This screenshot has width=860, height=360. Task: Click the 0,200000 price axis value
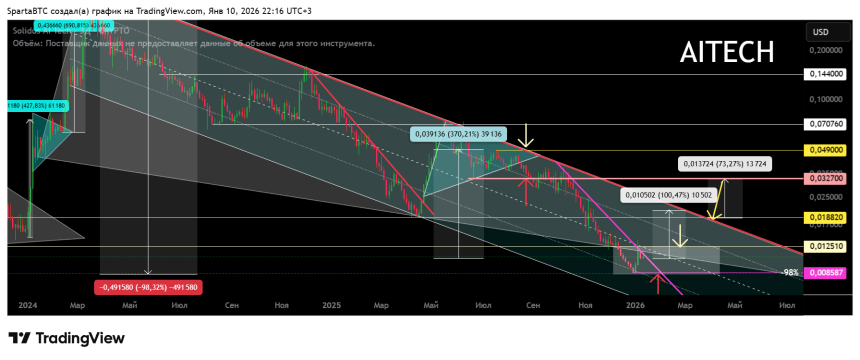827,50
